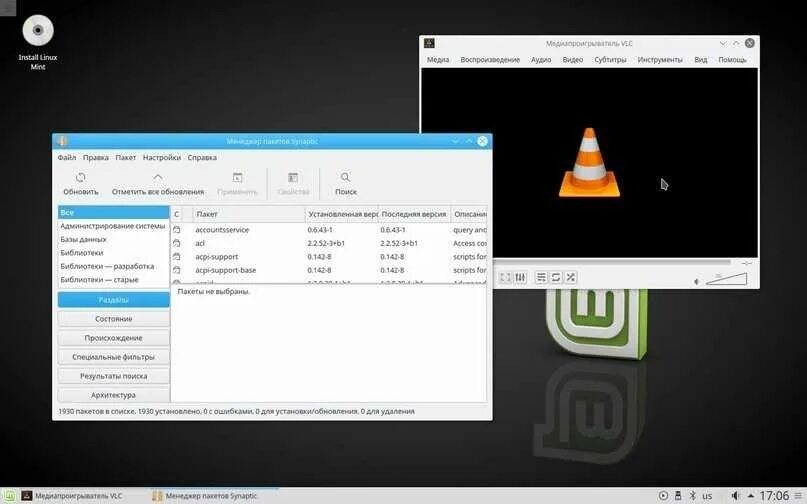Toggle shuffle random button in VLC
The width and height of the screenshot is (807, 504).
coord(570,277)
